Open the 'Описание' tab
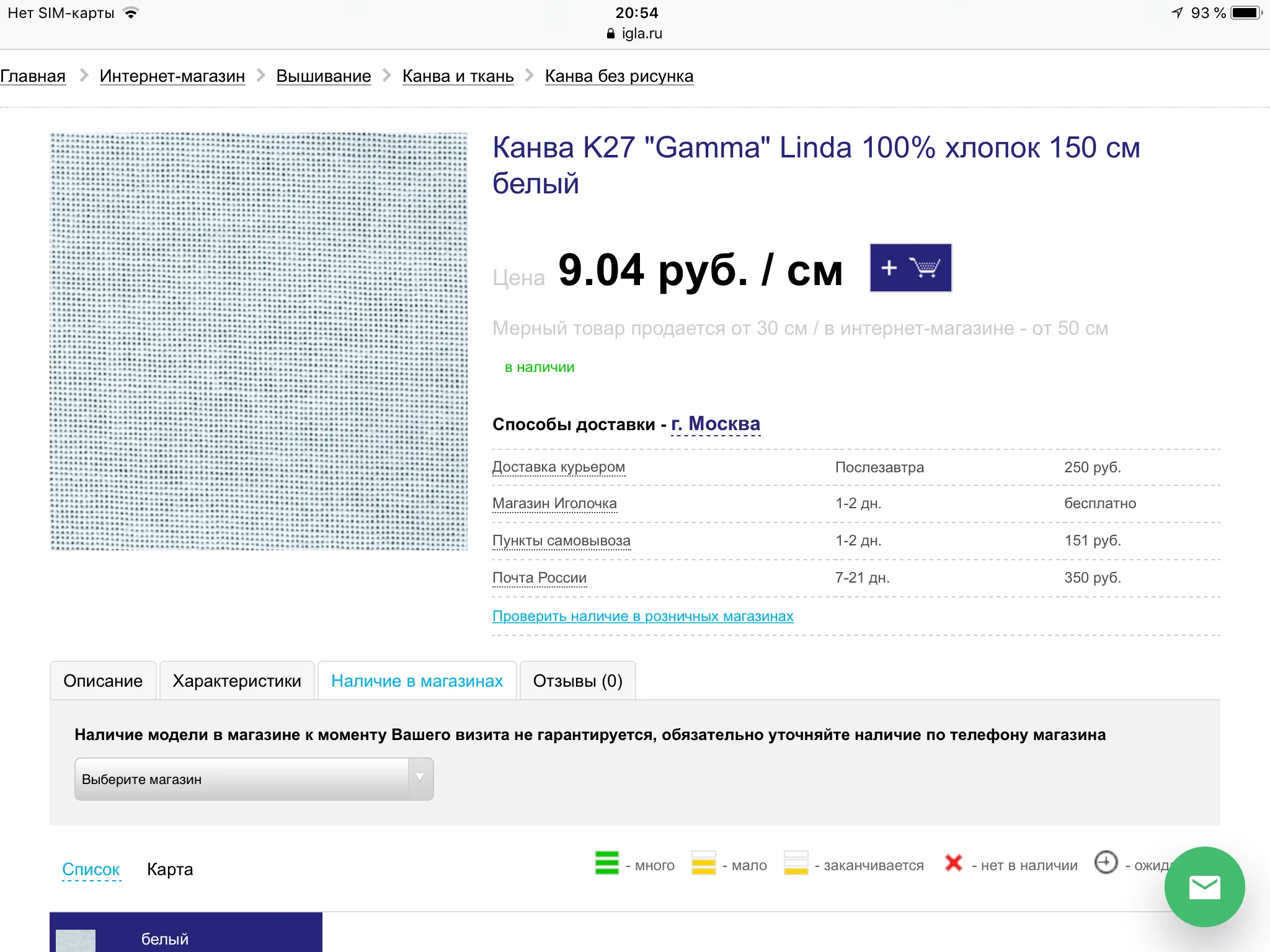This screenshot has height=952, width=1270. (103, 681)
